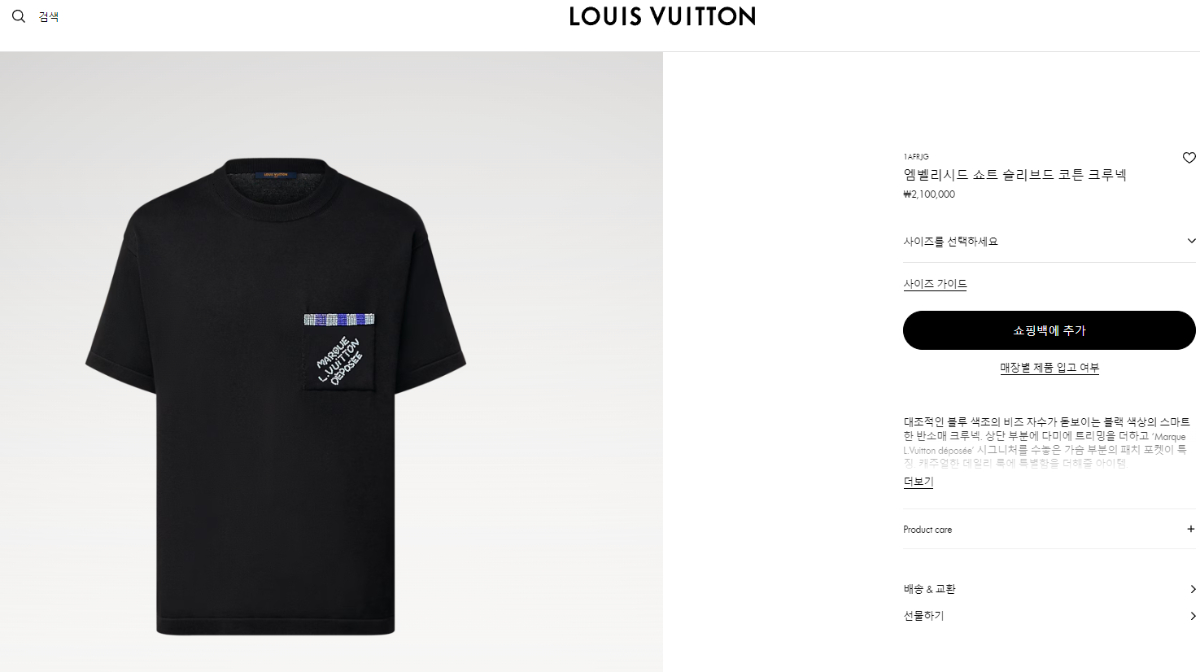Open the arrow next to 배송 & 교환
Viewport: 1200px width, 672px height.
click(1192, 590)
